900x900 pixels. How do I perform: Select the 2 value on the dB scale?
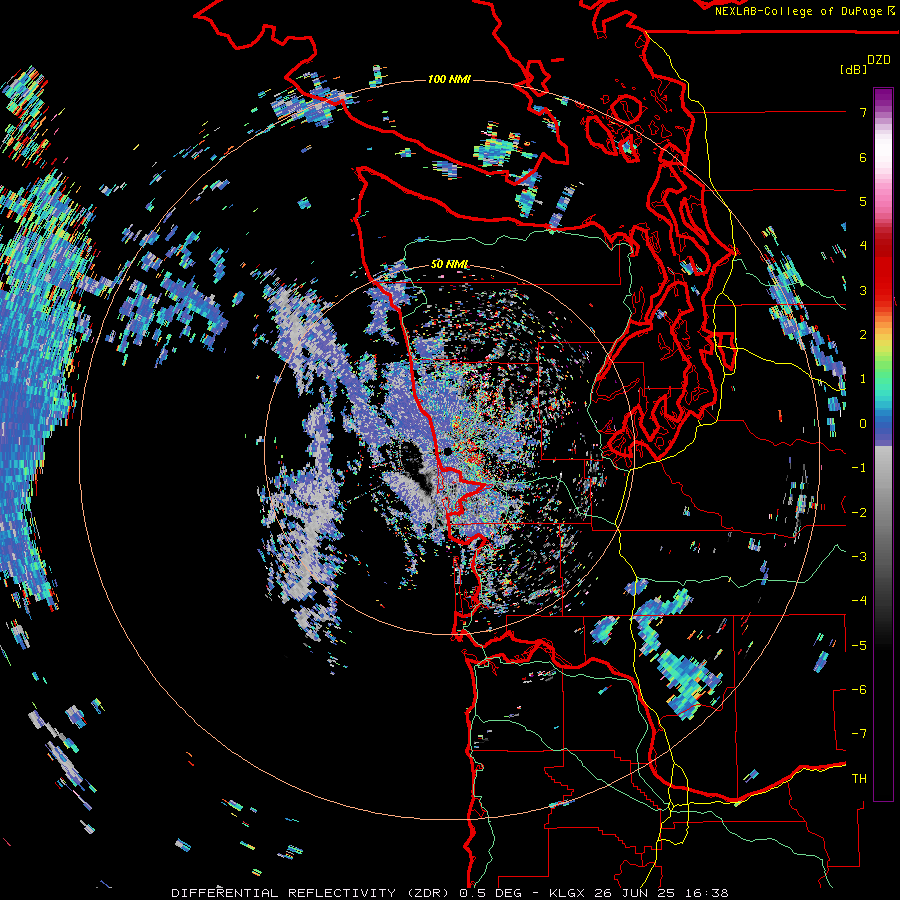point(863,335)
